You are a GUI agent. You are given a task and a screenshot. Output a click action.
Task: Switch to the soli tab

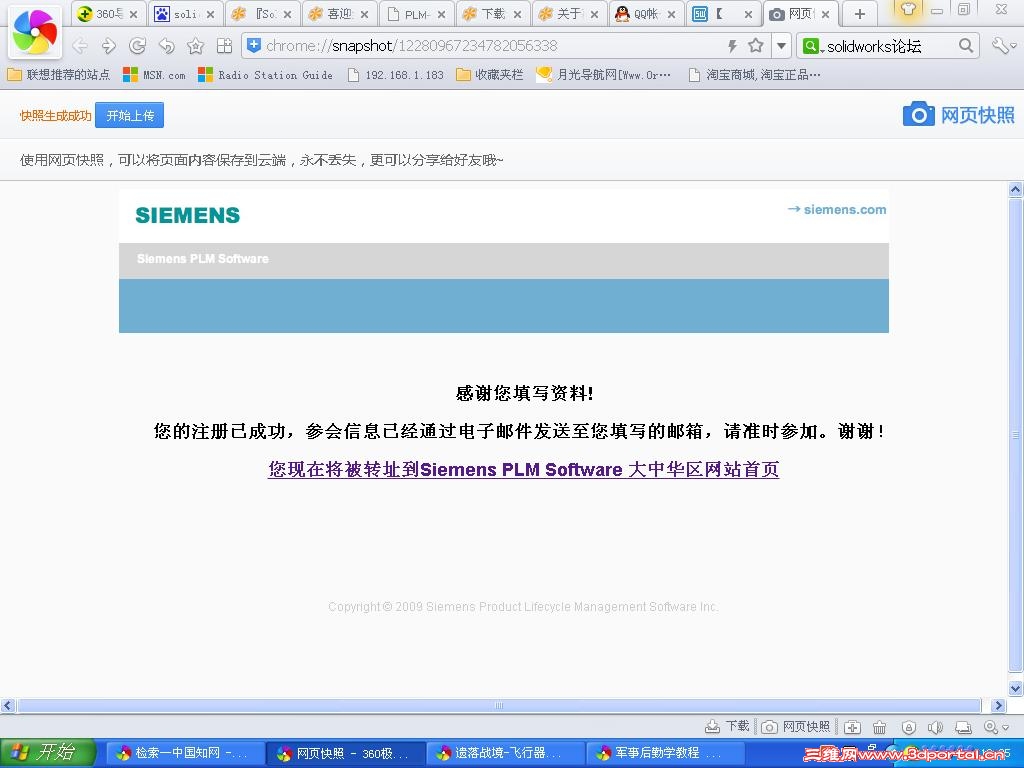tap(185, 14)
